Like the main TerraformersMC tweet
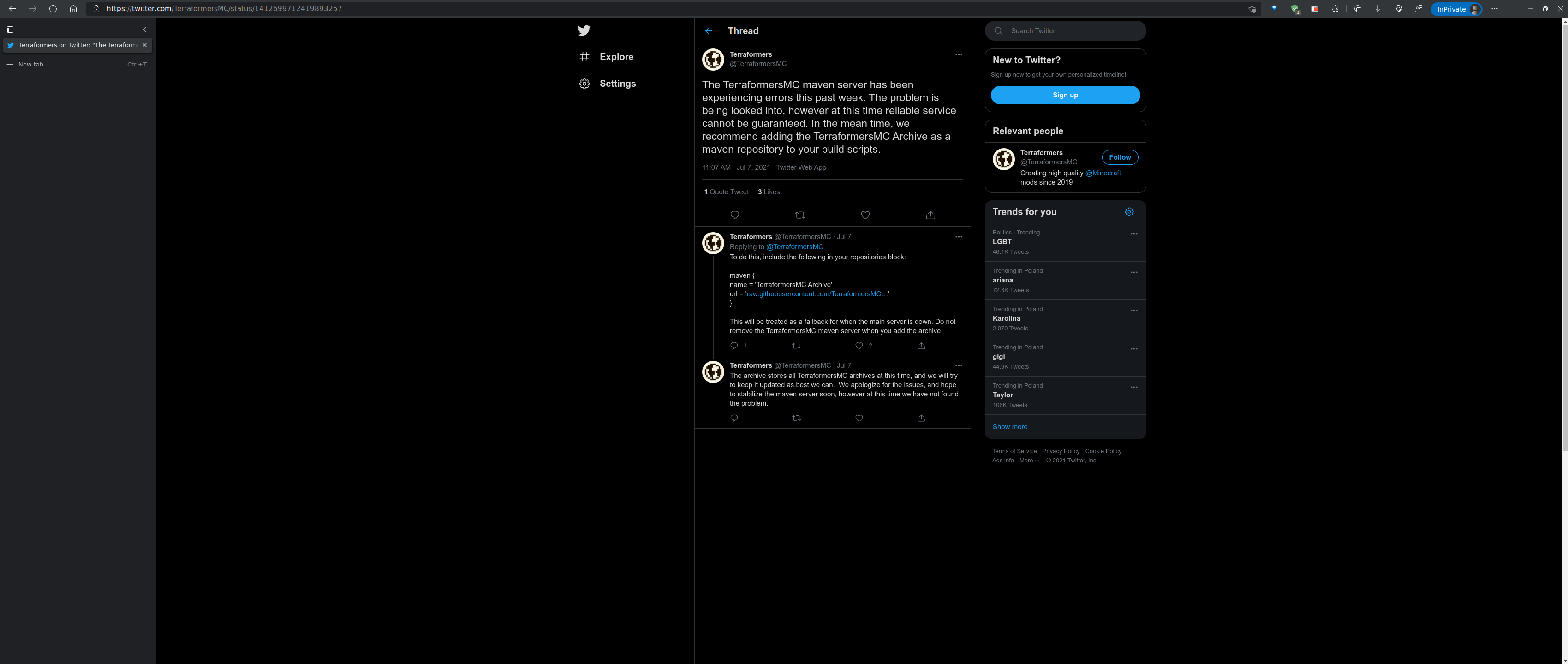The image size is (1568, 664). click(x=865, y=215)
